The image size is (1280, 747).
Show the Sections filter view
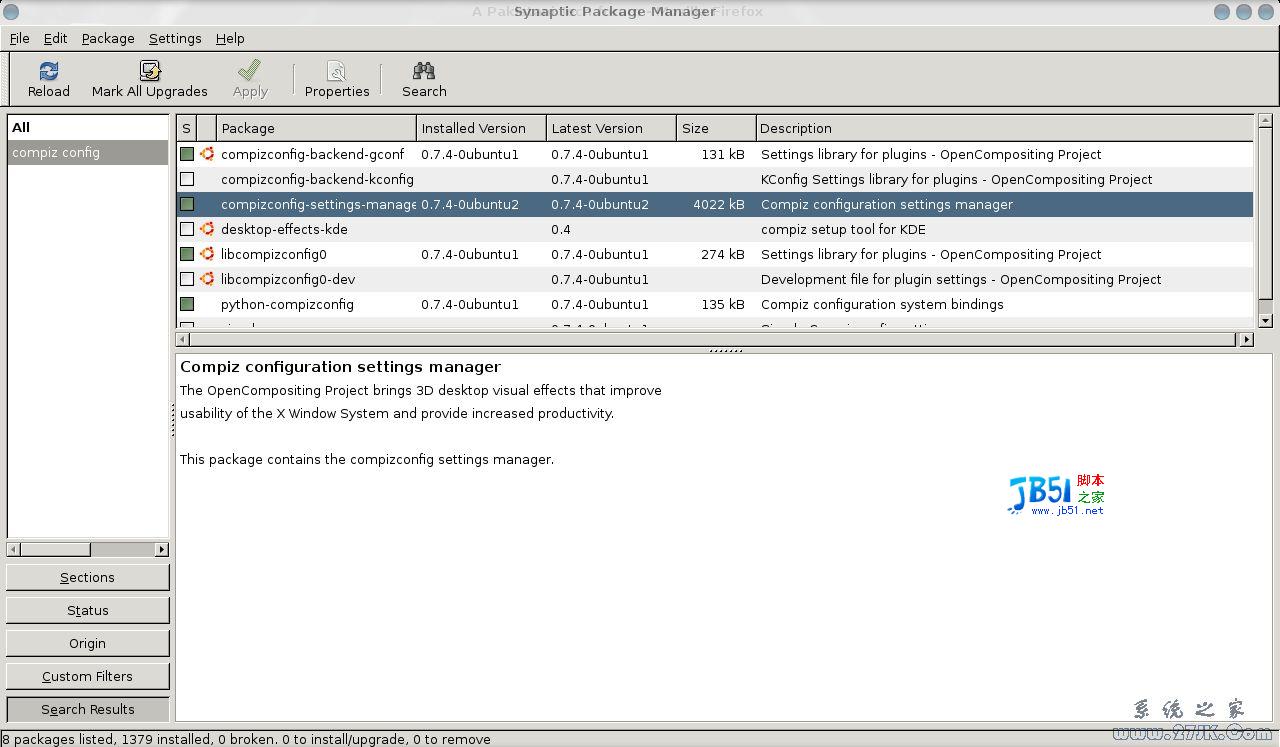tap(88, 577)
